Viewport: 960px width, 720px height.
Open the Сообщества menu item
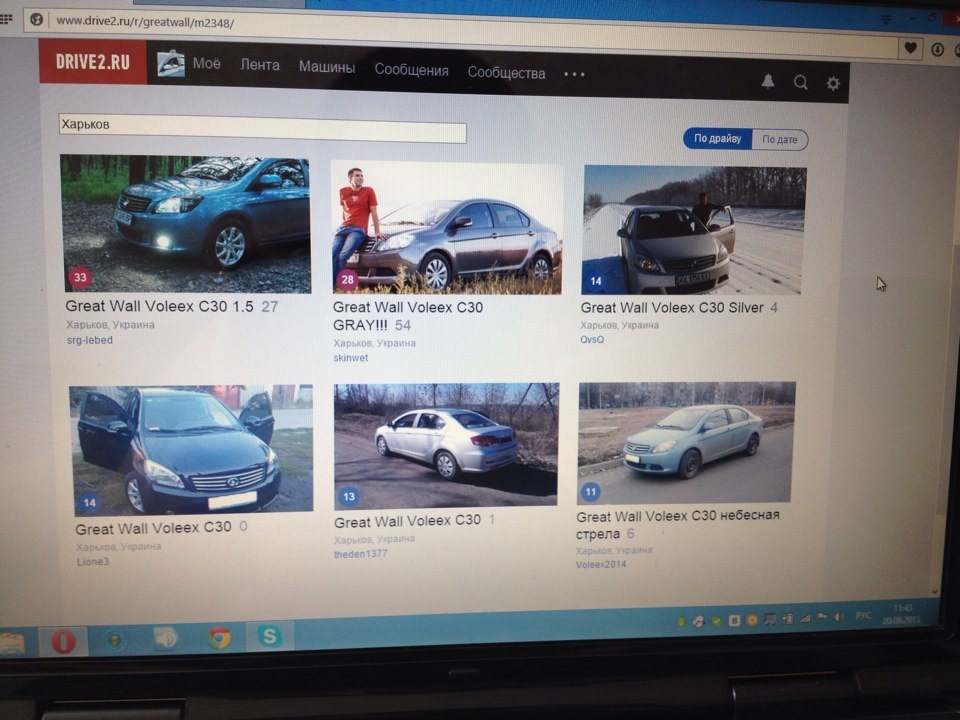coord(506,73)
